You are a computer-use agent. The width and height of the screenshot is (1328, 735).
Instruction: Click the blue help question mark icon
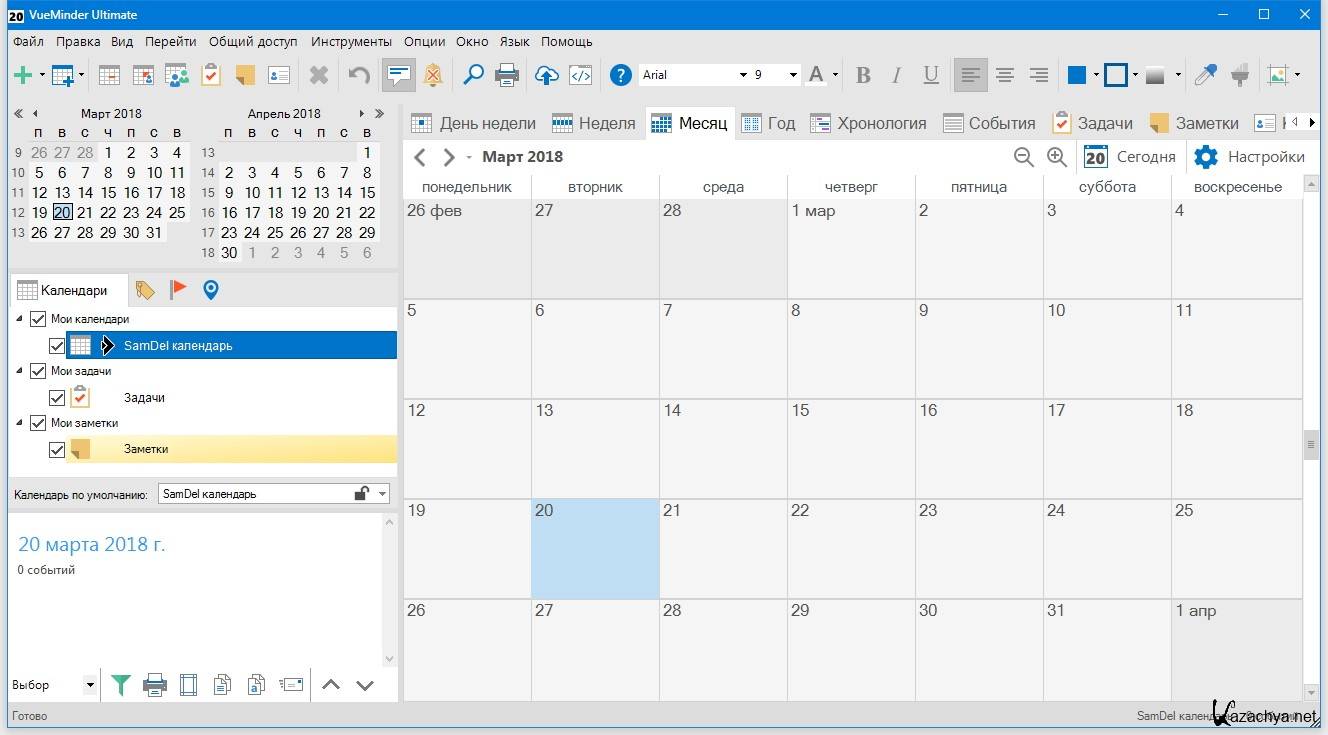pos(621,75)
